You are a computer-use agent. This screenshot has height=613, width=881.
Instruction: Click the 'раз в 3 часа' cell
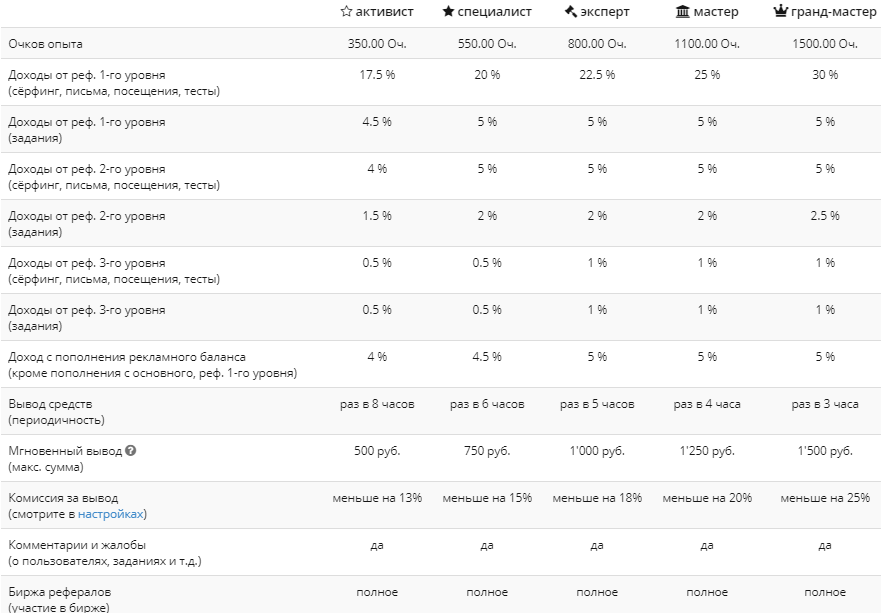825,404
